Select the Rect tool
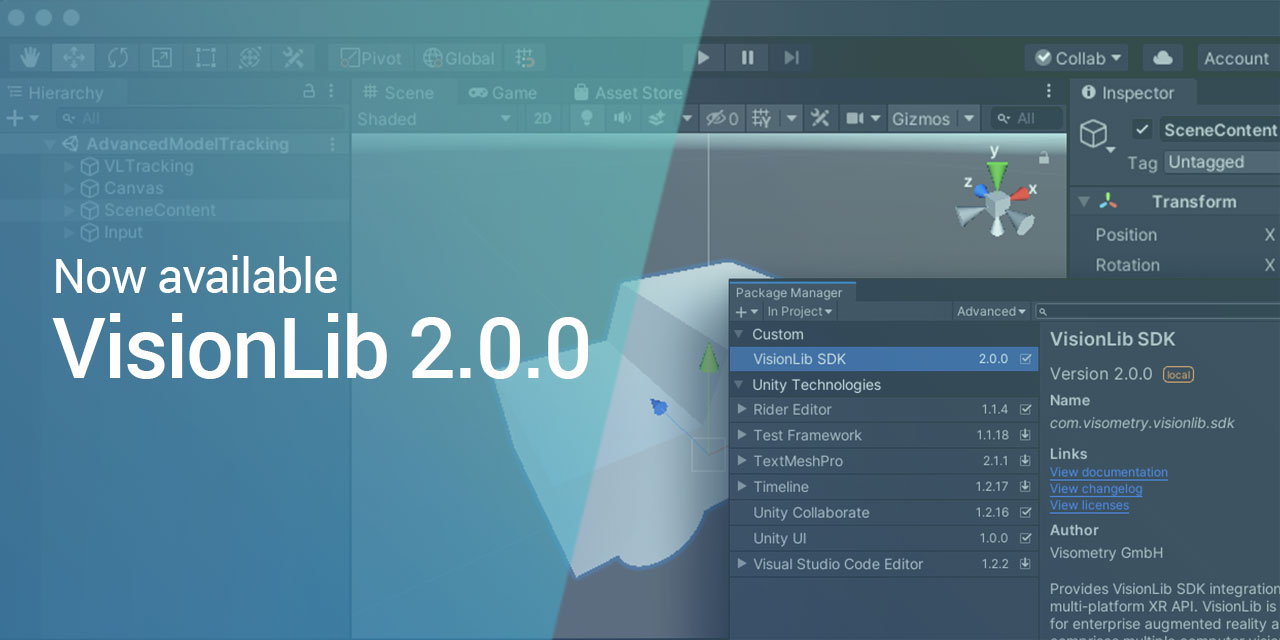The image size is (1280, 640). [x=205, y=57]
